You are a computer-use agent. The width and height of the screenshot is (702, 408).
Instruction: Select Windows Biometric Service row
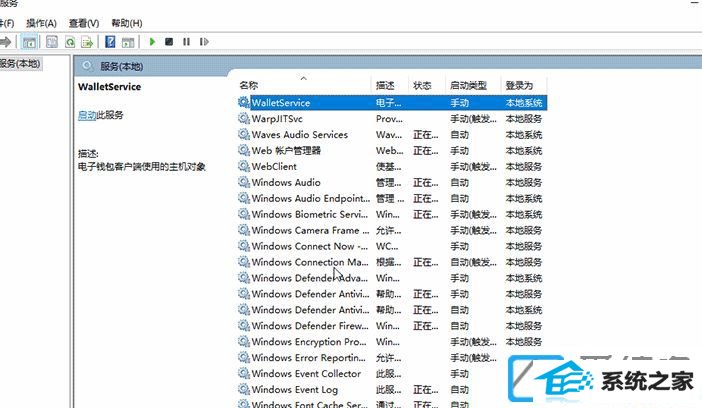pyautogui.click(x=392, y=214)
